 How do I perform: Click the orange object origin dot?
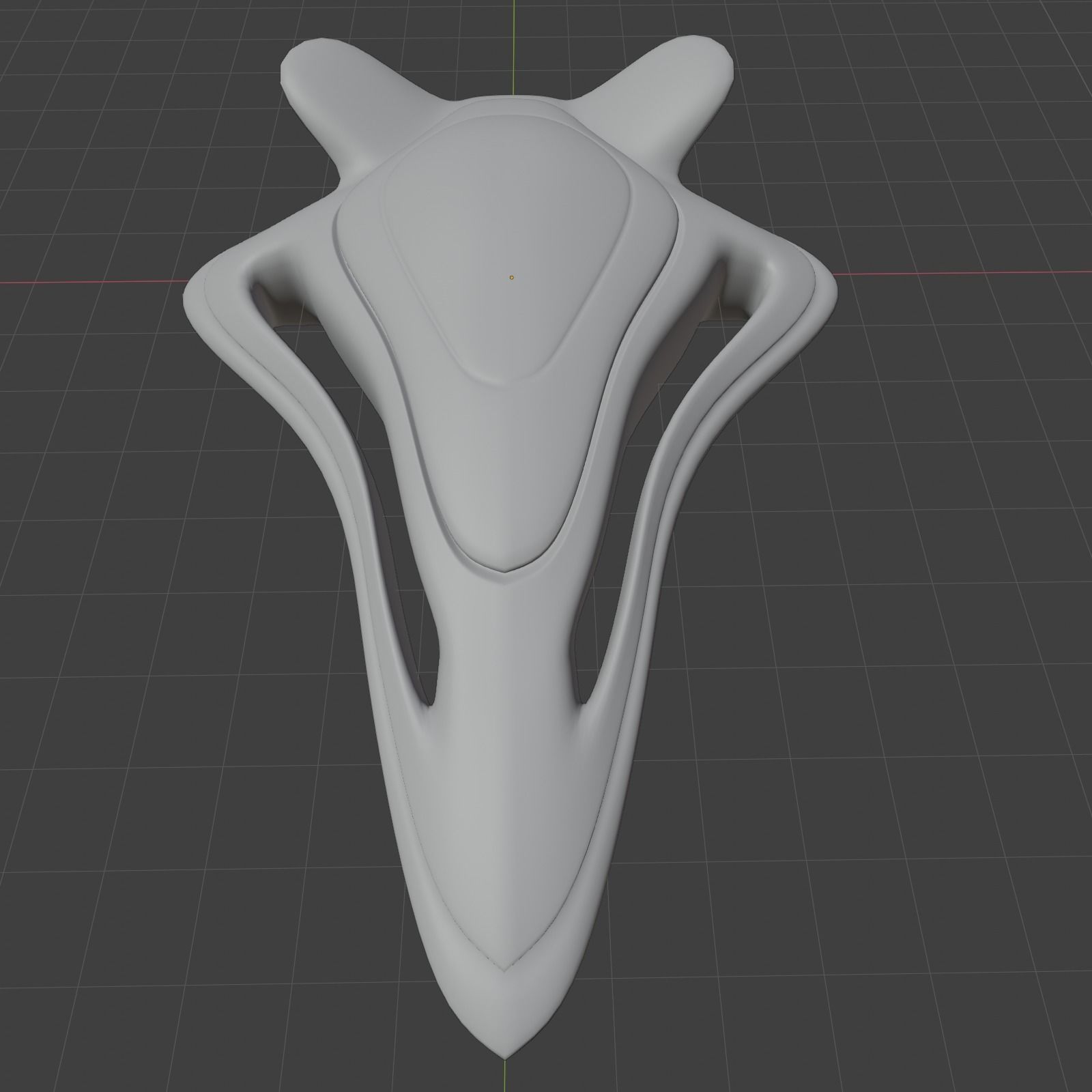point(511,278)
